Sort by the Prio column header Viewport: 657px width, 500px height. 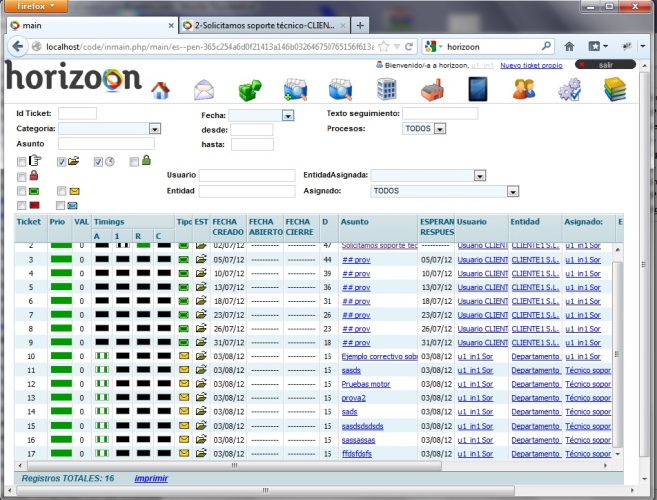57,222
